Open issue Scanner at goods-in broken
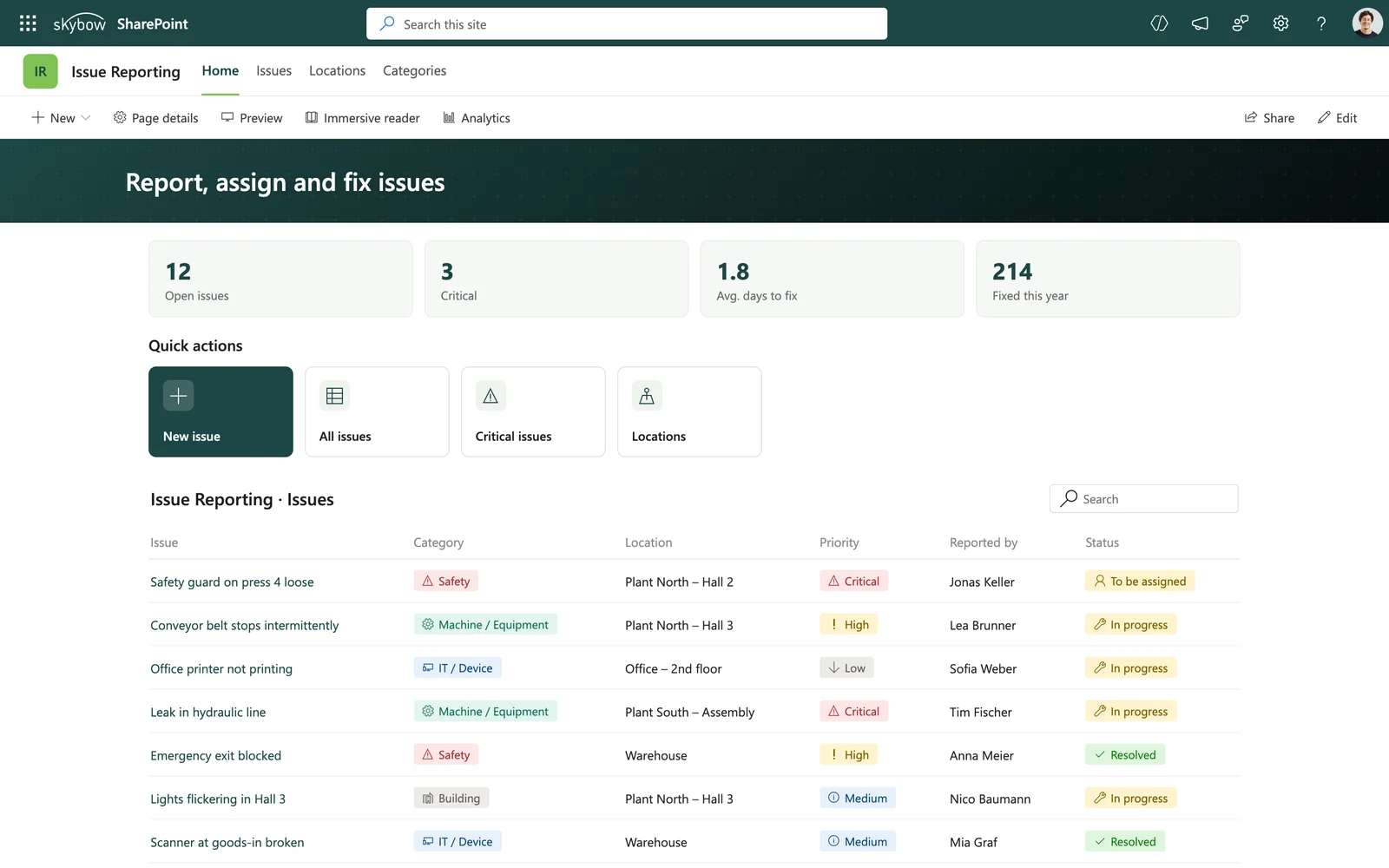 (227, 842)
